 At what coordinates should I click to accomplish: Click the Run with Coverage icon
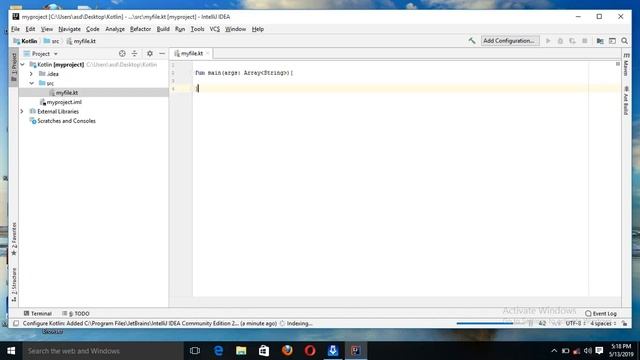572,41
